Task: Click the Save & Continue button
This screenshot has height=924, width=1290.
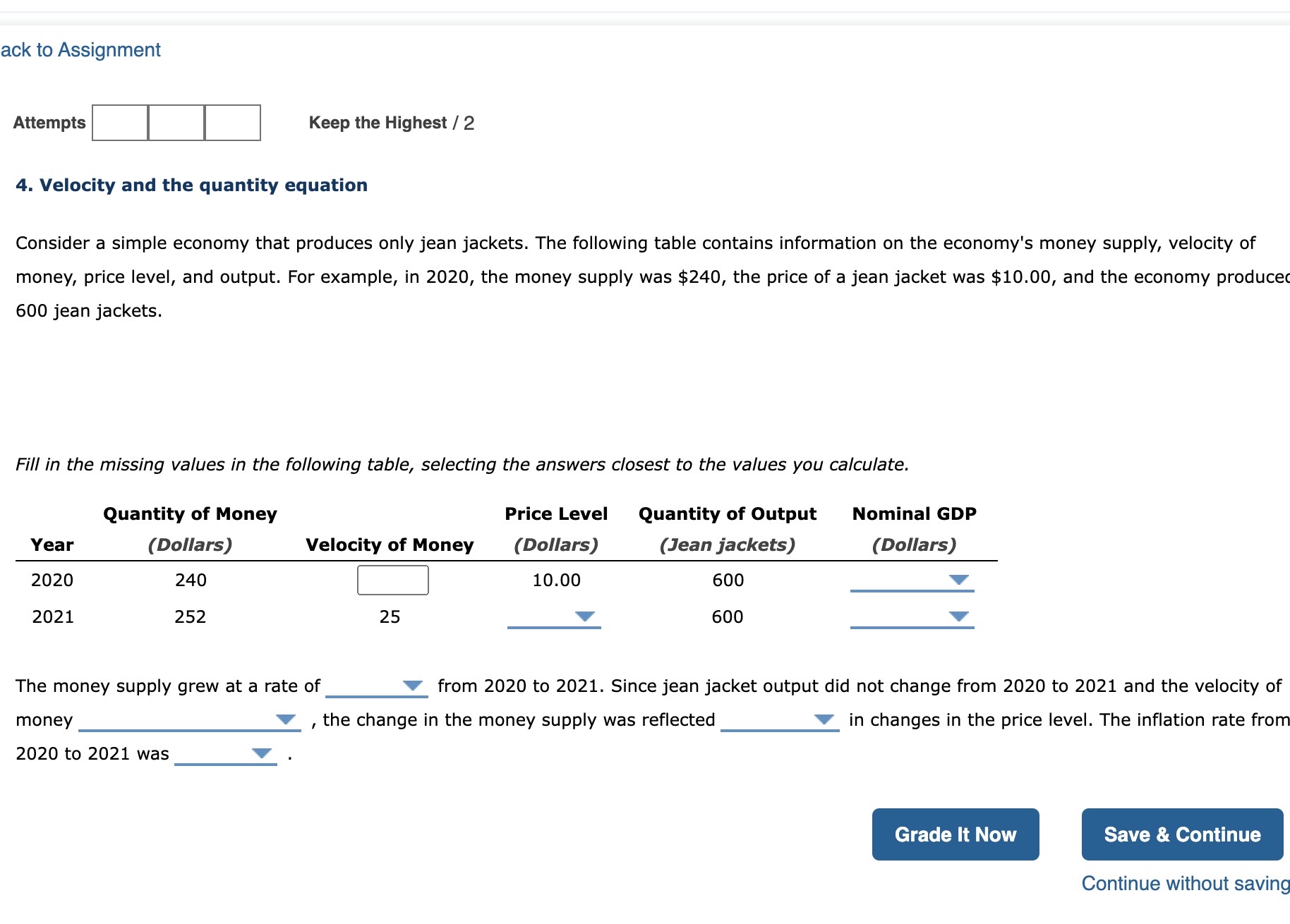Action: point(1181,834)
